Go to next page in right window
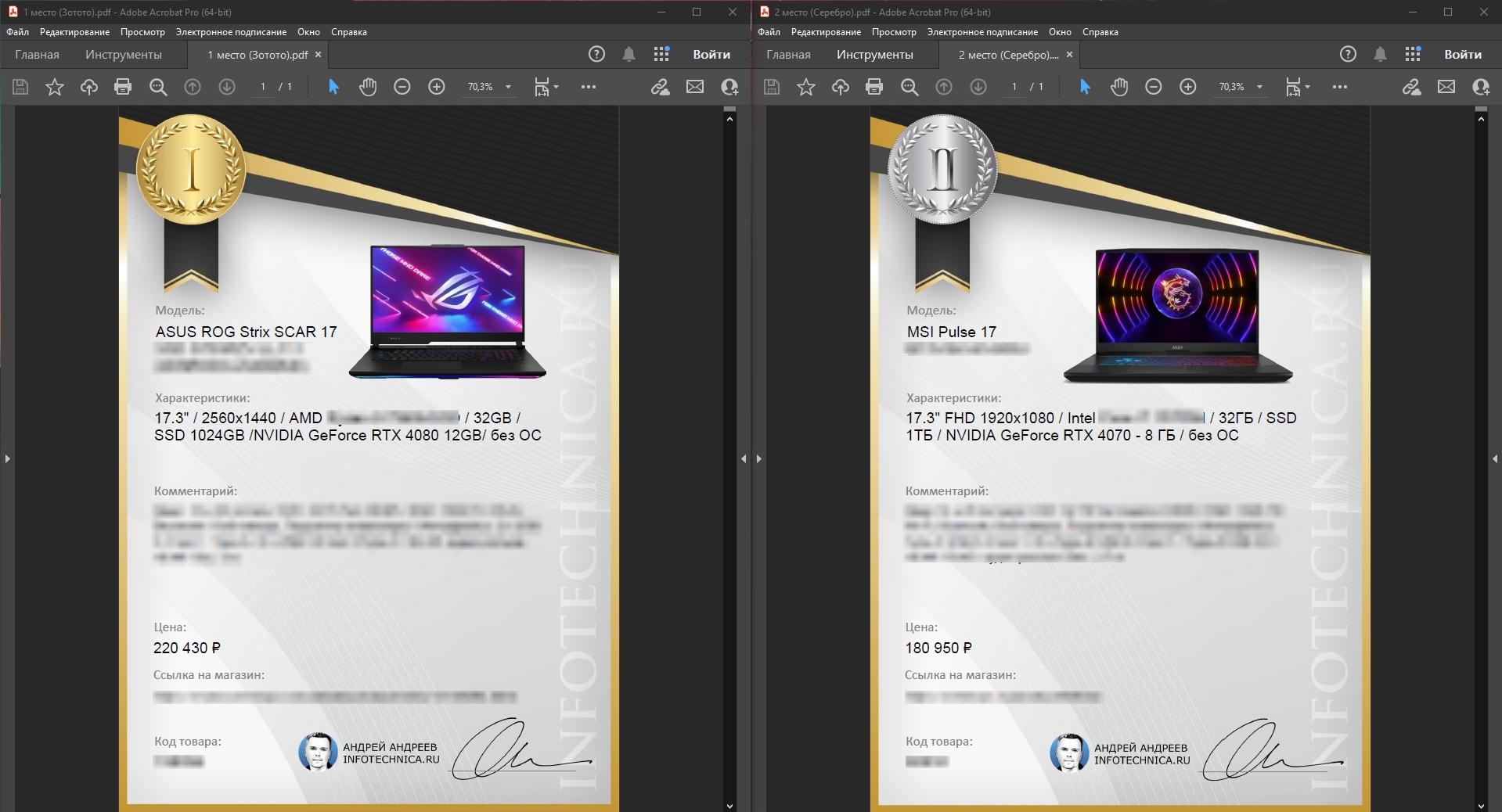This screenshot has width=1502, height=812. pyautogui.click(x=978, y=87)
